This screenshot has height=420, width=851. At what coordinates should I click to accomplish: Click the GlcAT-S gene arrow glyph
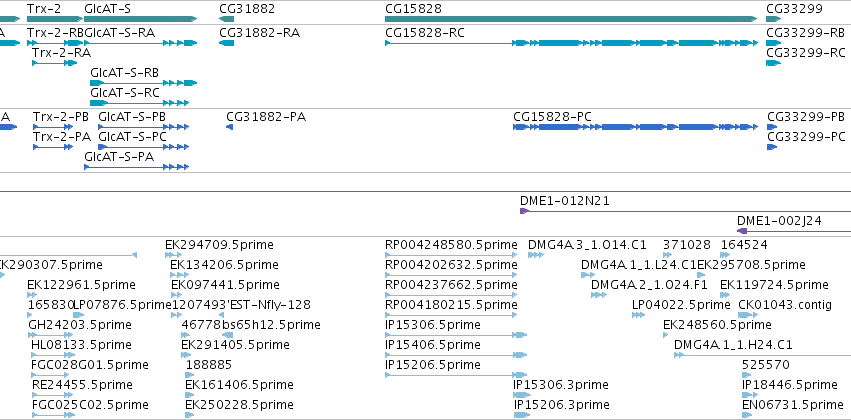tap(141, 19)
